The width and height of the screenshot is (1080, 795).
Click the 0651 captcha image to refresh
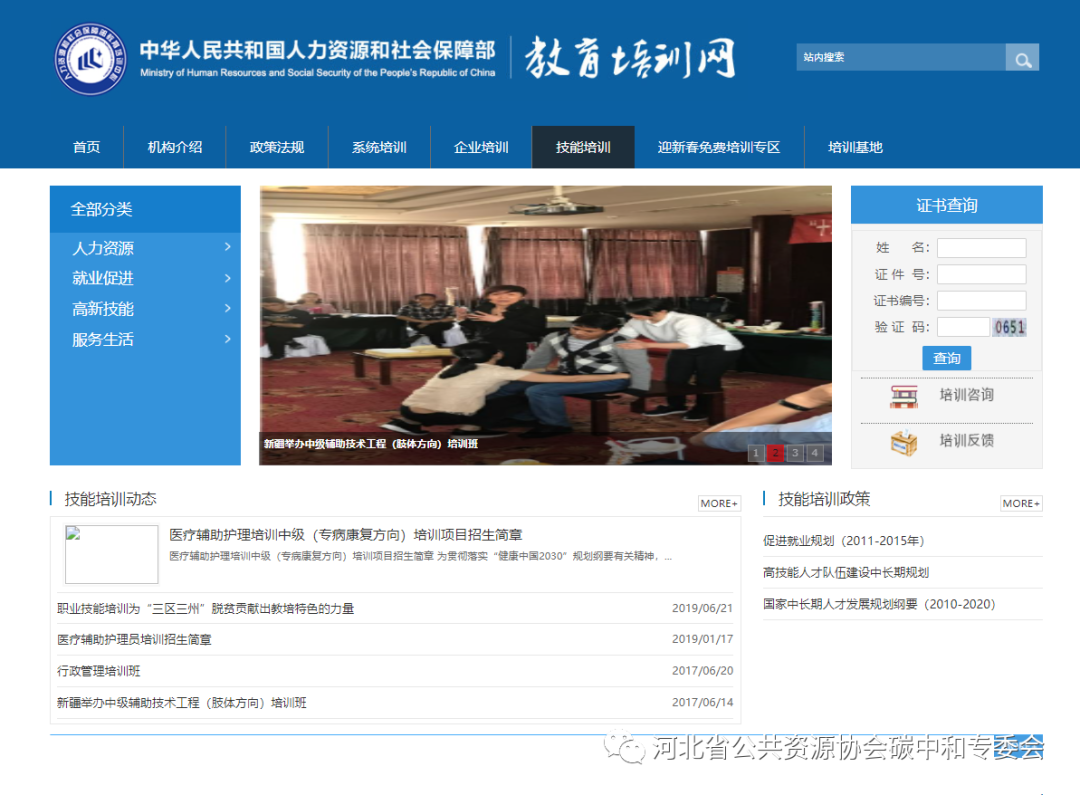(1010, 326)
